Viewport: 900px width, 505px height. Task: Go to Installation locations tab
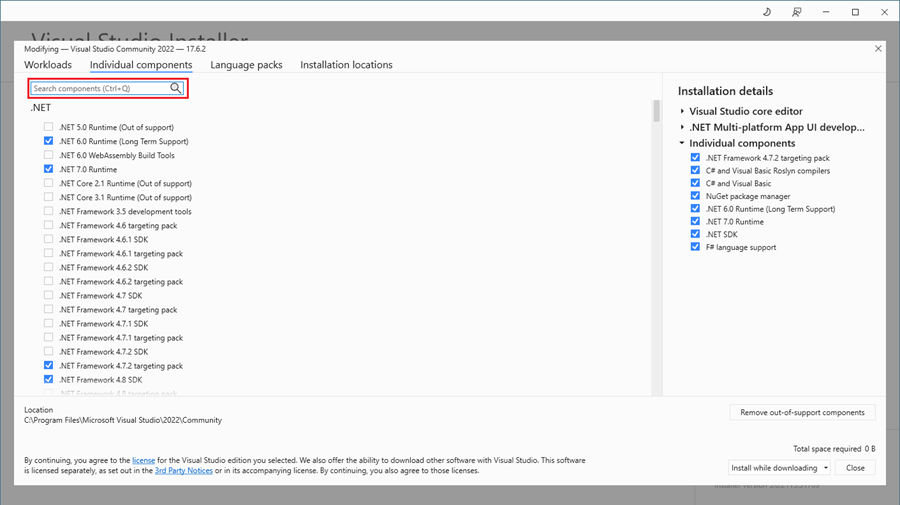pos(346,65)
